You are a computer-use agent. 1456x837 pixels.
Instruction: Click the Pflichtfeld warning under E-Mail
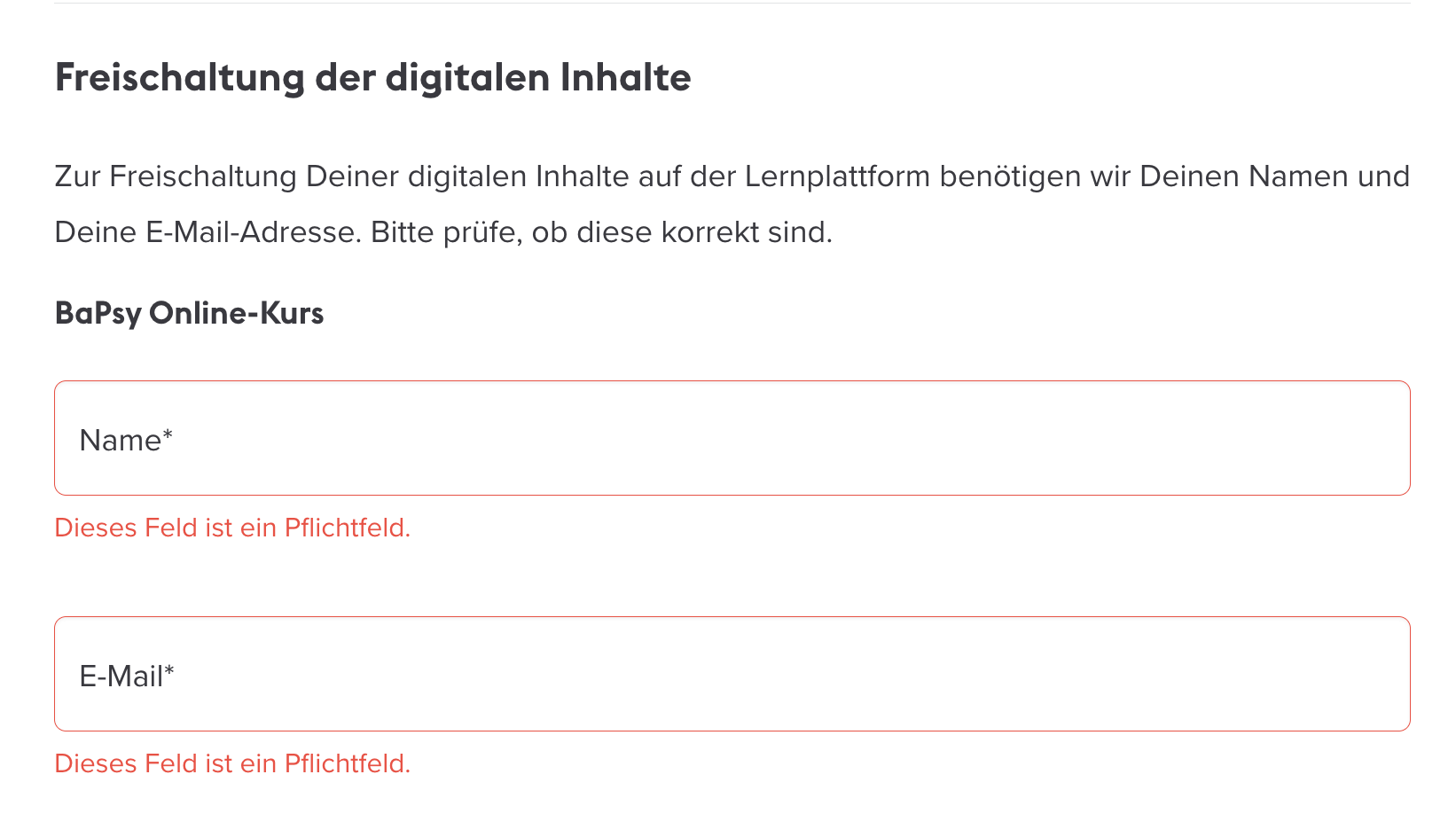click(x=233, y=763)
